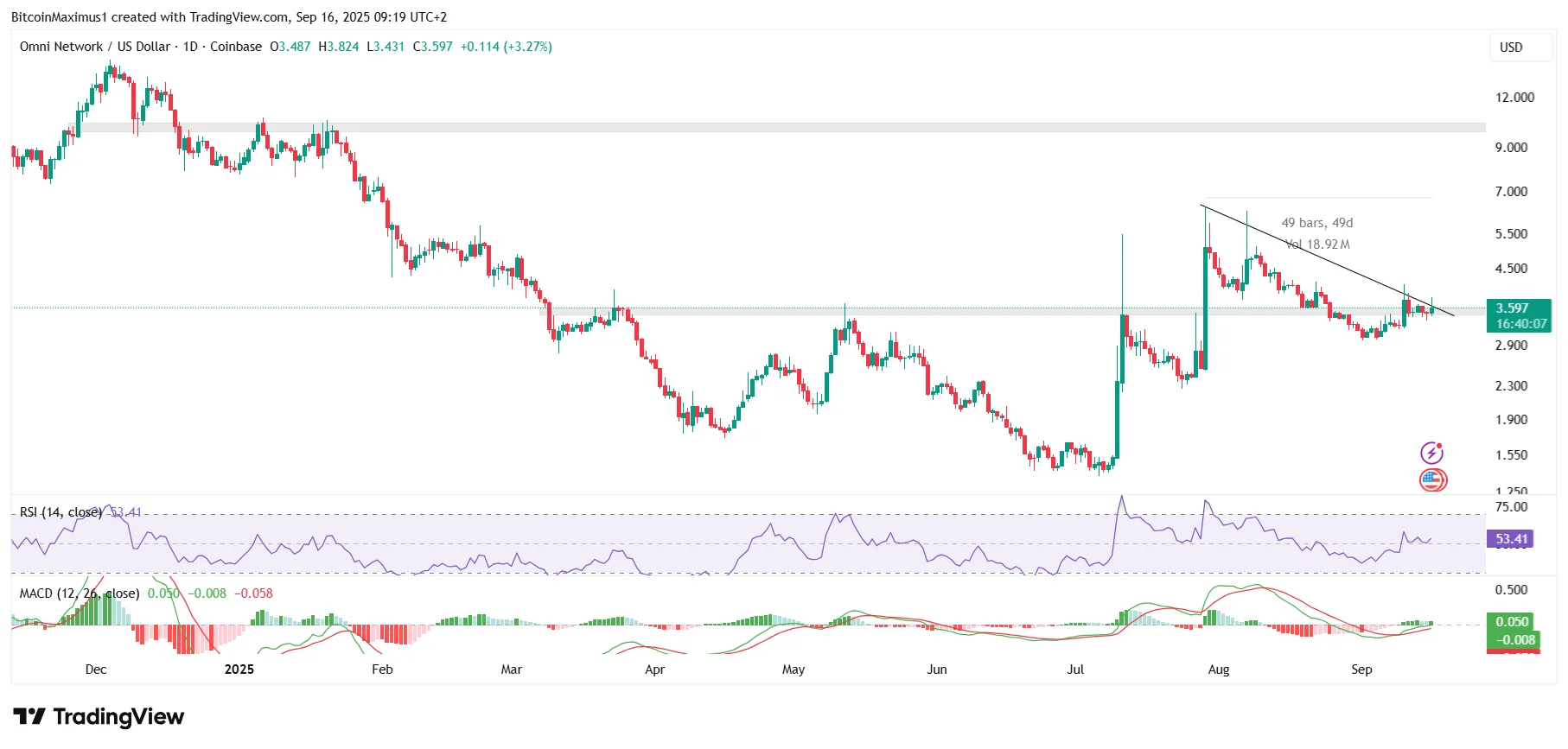Click the 75.00 RSI axis label
Image resolution: width=1568 pixels, height=749 pixels.
(x=1512, y=507)
